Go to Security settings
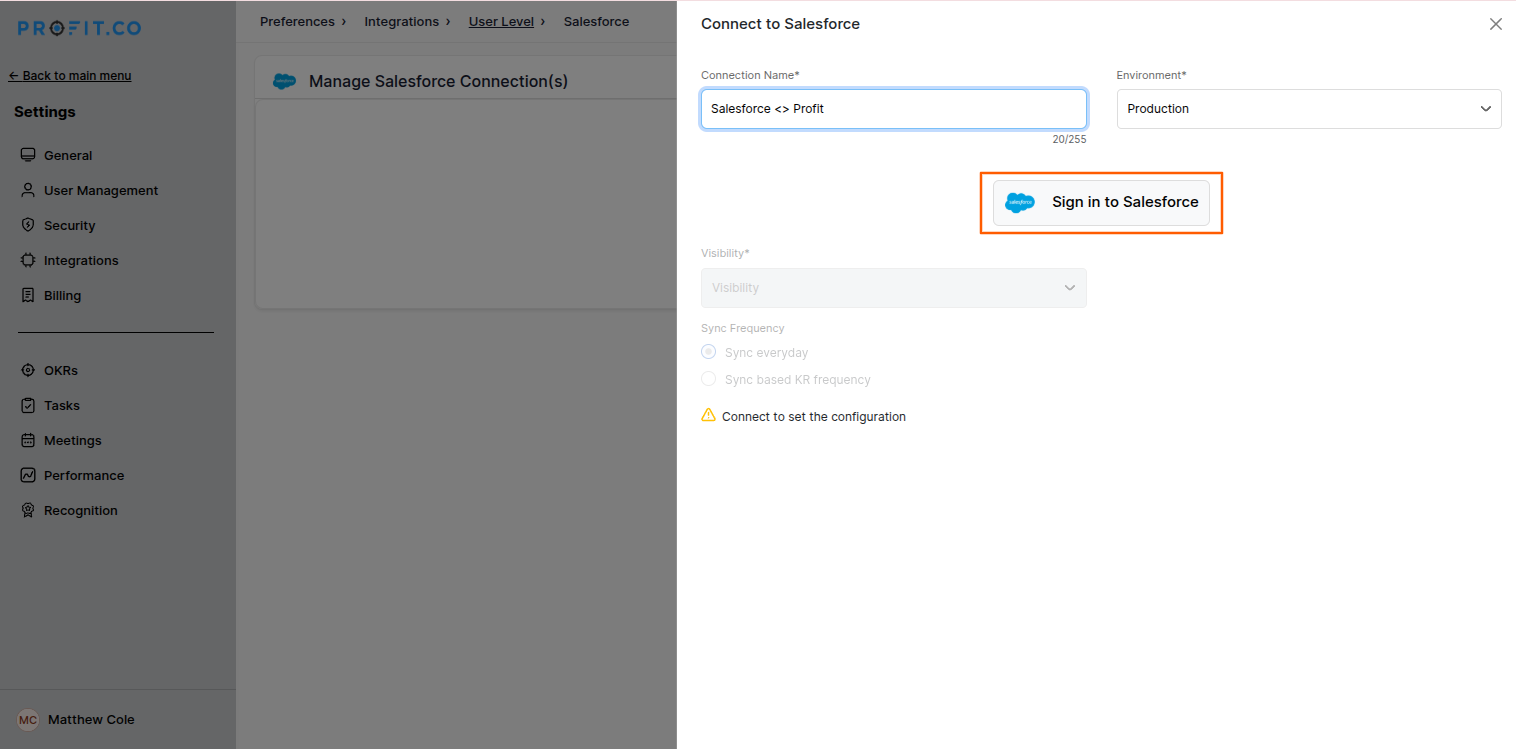This screenshot has width=1516, height=749. click(x=70, y=225)
